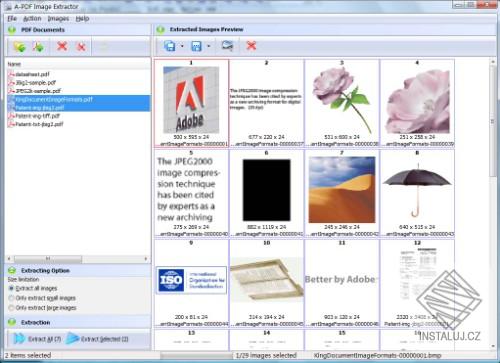
Task: Select thumbnail 4 pink flower close-up
Action: (417, 103)
